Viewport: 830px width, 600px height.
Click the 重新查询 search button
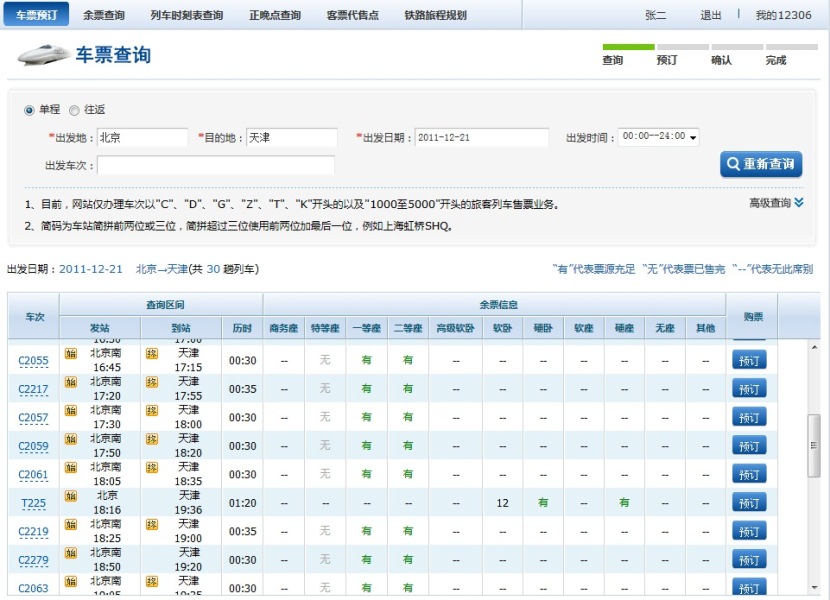(x=761, y=164)
